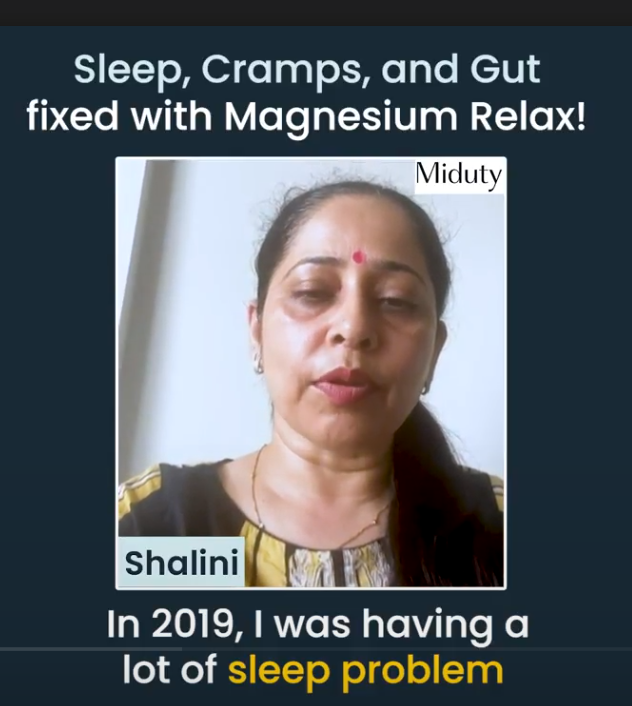The width and height of the screenshot is (632, 706).
Task: Click the word "Sleep," in the headline
Action: (132, 71)
